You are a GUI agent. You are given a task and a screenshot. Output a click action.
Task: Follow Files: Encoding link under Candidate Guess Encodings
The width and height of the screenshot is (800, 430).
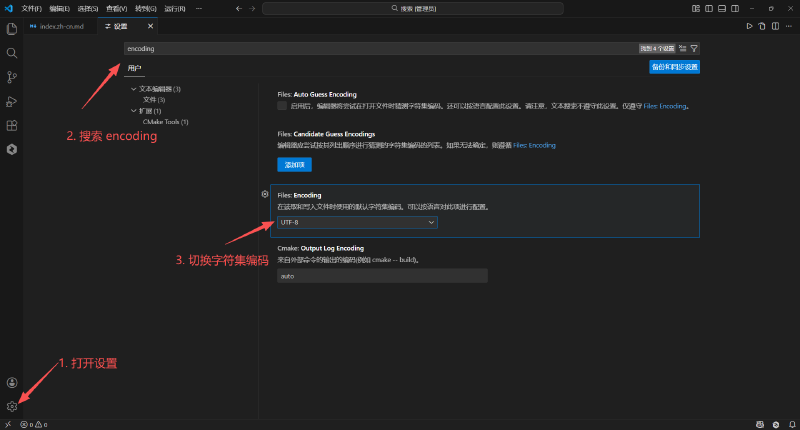(x=534, y=145)
